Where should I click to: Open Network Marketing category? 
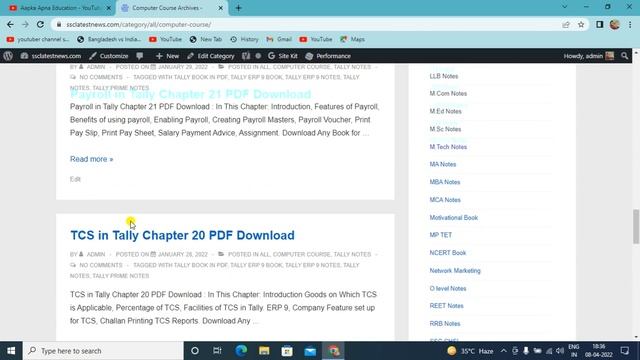pyautogui.click(x=455, y=271)
